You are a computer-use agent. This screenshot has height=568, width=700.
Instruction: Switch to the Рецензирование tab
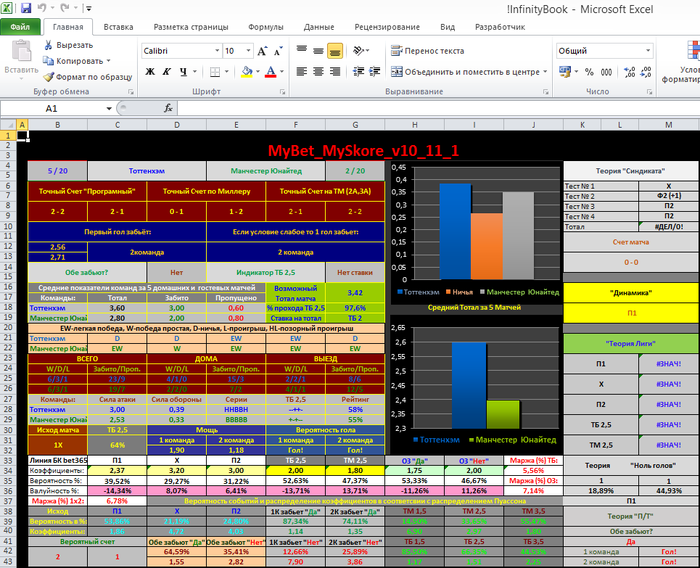tap(387, 27)
